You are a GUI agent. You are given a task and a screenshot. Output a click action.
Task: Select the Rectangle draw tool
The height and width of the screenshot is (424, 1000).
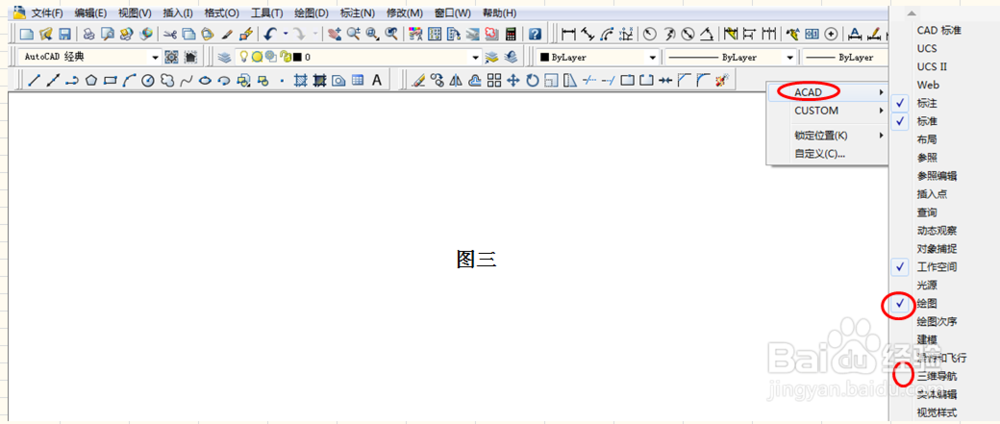110,80
